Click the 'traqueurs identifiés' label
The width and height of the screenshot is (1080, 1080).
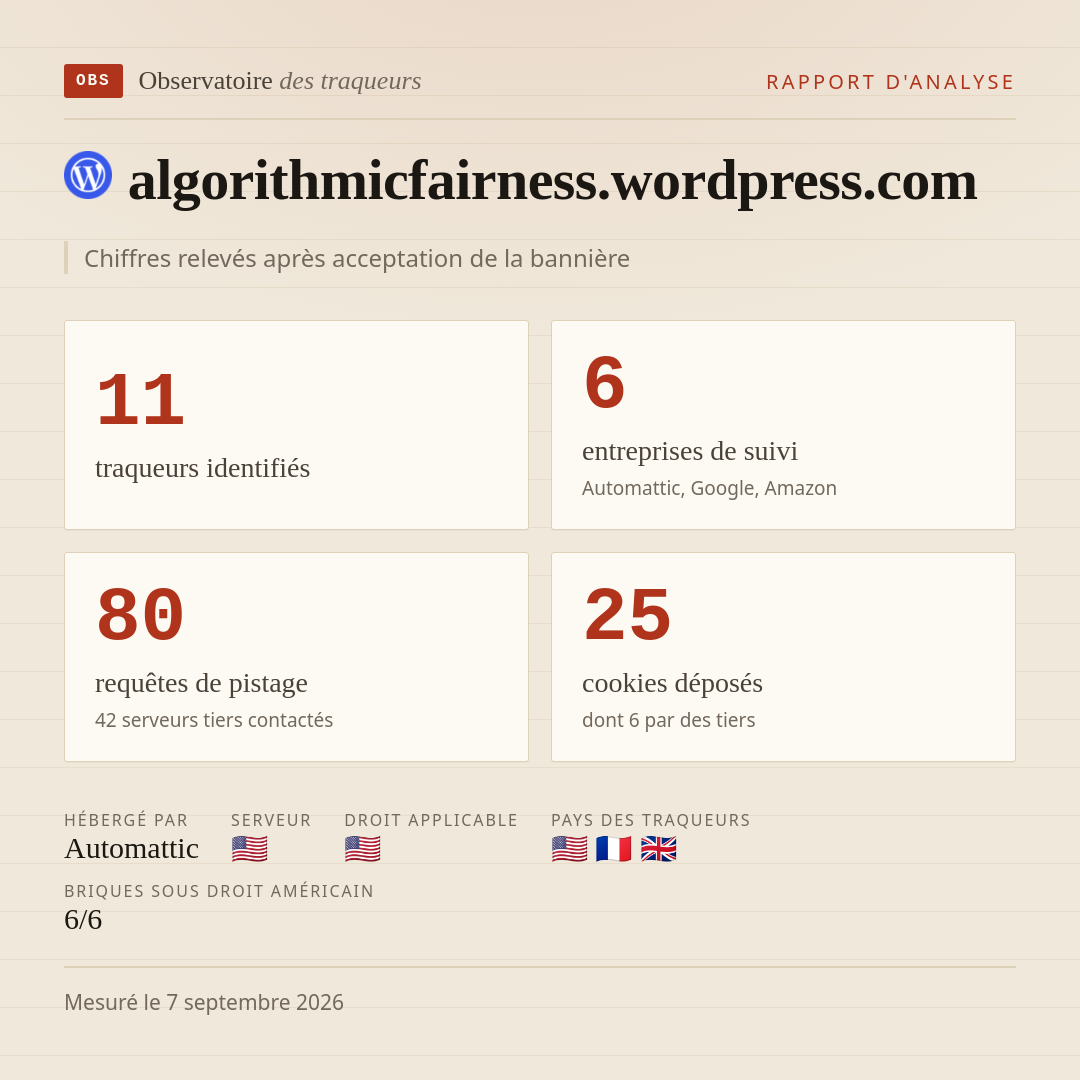point(202,468)
